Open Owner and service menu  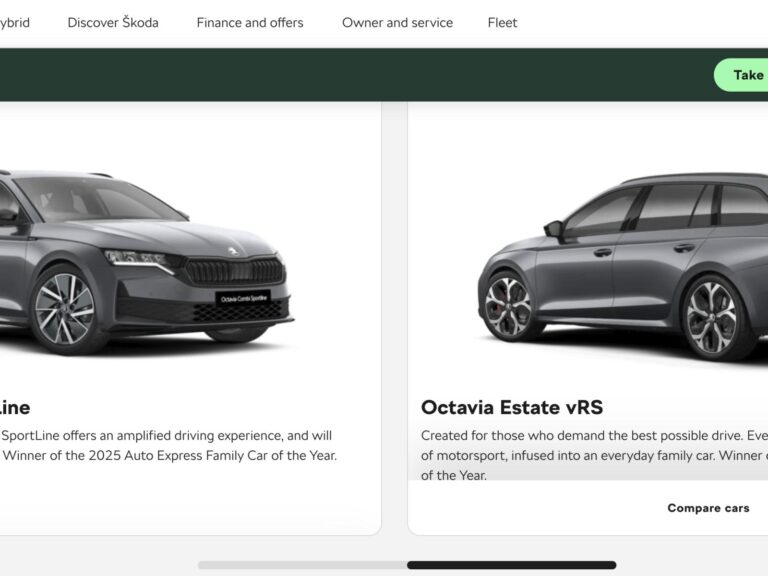(x=397, y=23)
